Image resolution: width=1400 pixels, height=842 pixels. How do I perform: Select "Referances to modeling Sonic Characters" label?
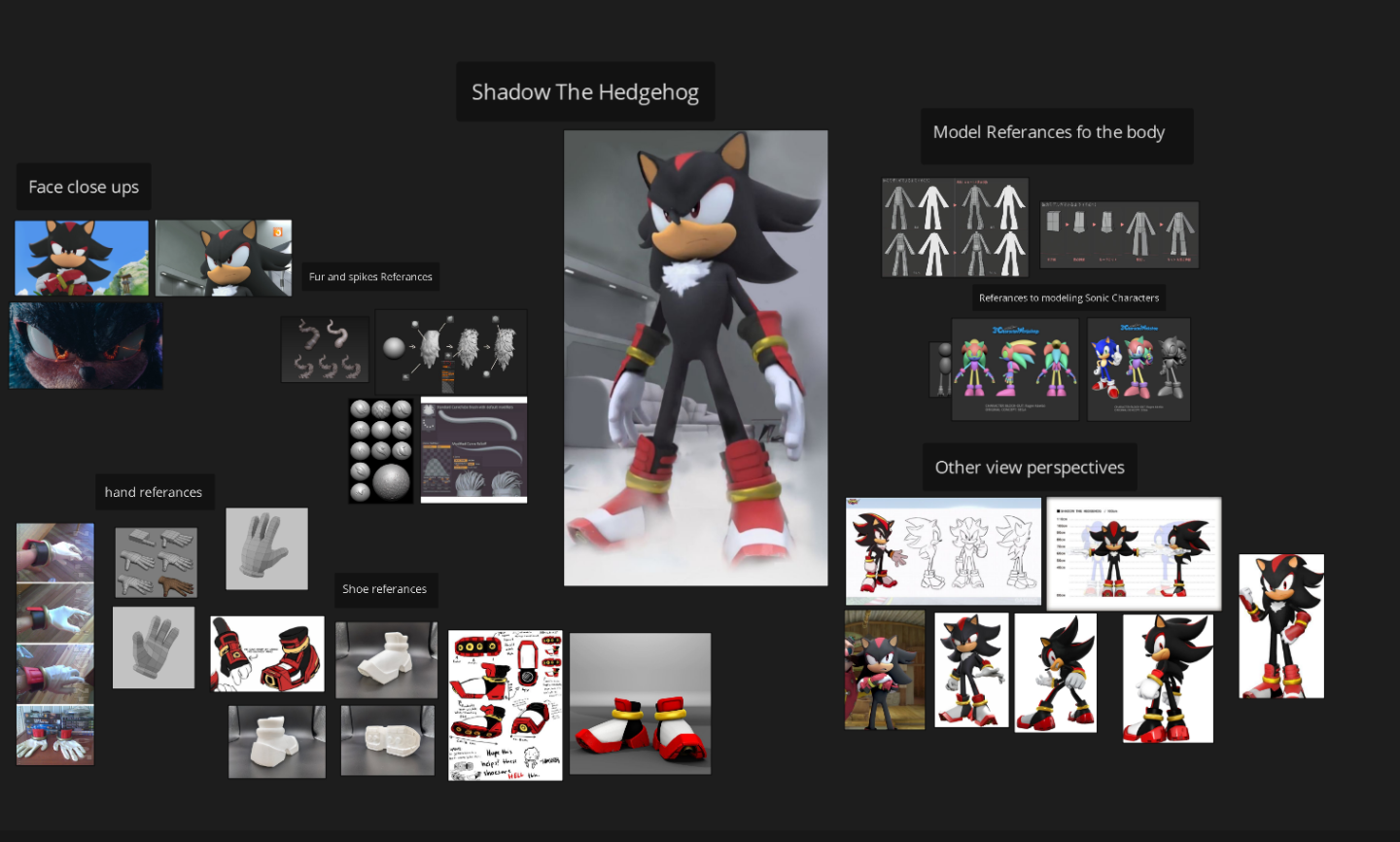pos(1068,298)
